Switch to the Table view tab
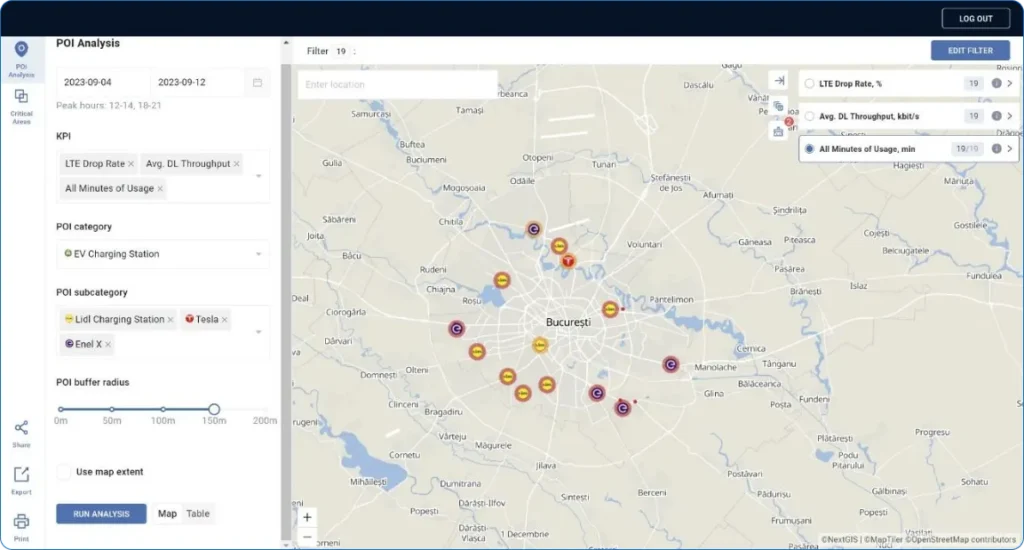 point(198,514)
